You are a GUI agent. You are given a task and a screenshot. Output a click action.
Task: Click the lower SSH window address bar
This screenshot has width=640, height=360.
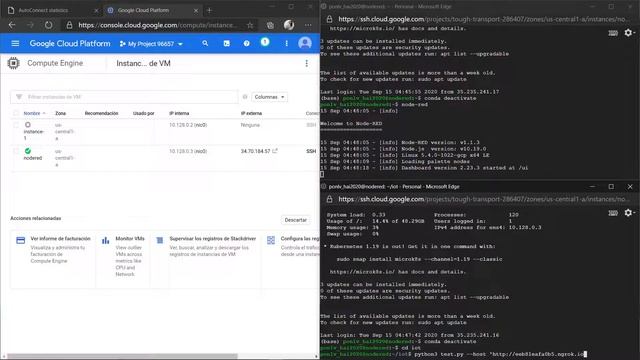tap(484, 199)
